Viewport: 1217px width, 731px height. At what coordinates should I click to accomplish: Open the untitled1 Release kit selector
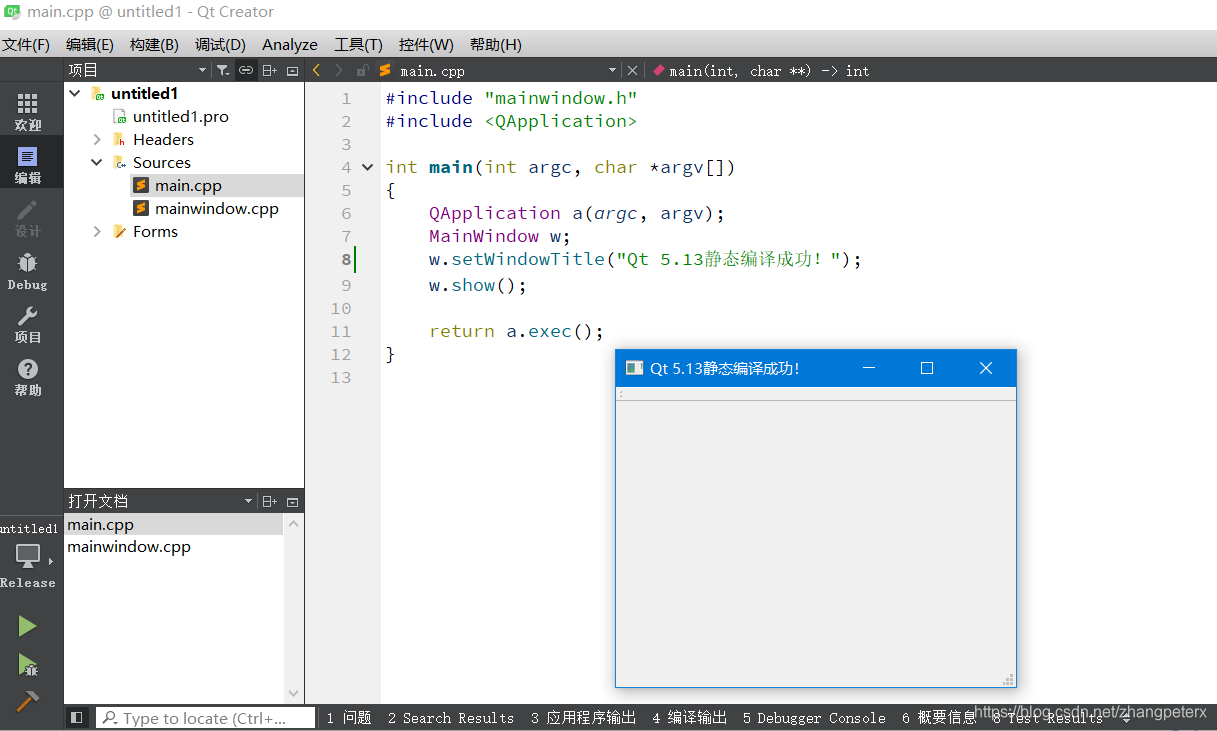tap(28, 555)
